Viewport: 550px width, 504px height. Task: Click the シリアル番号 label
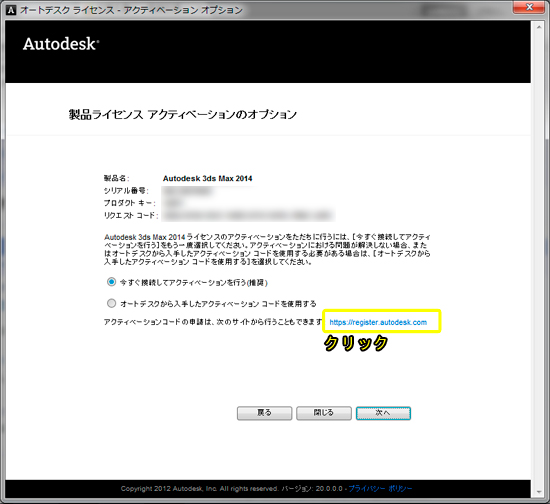(126, 190)
